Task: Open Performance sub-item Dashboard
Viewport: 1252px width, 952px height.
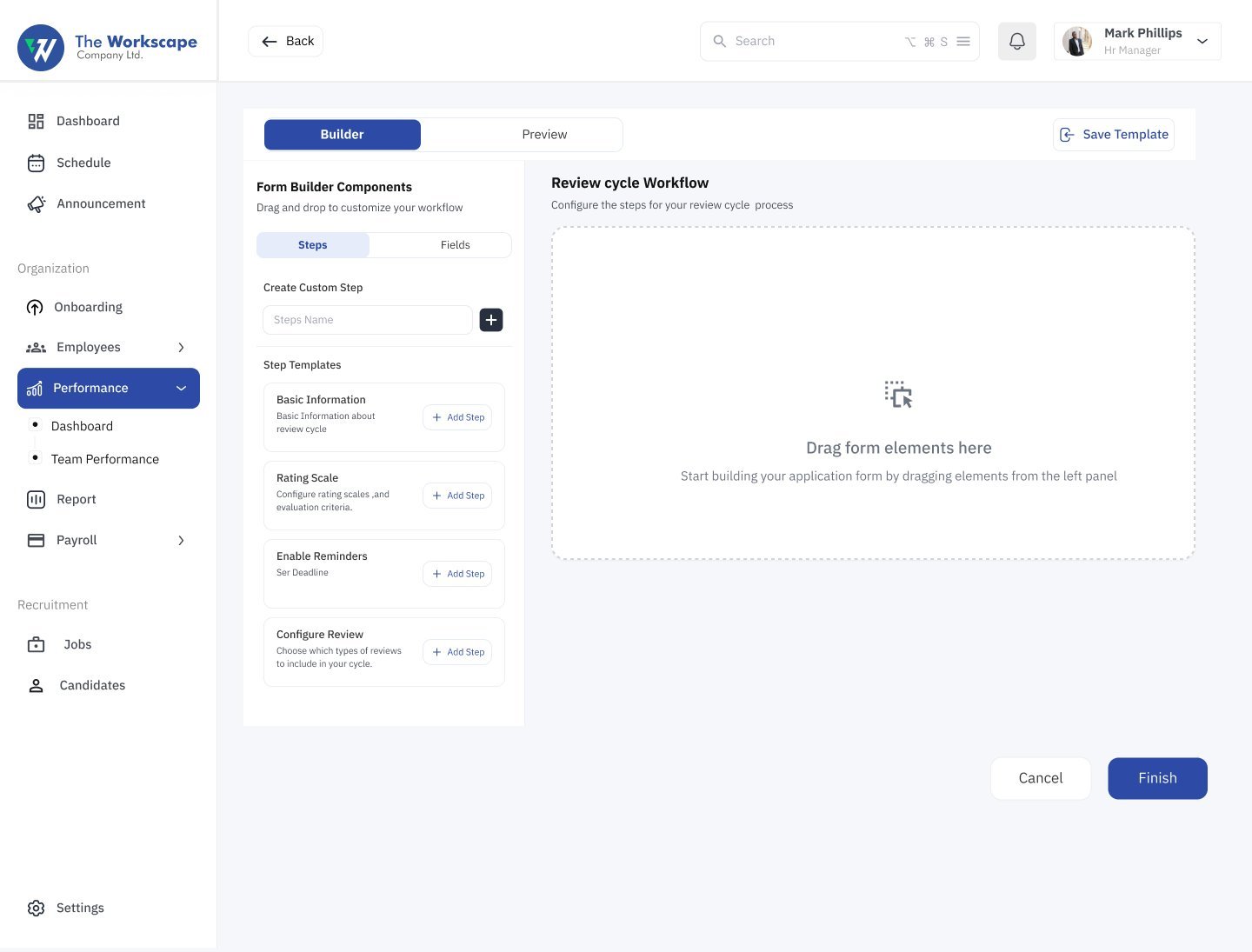Action: point(82,426)
